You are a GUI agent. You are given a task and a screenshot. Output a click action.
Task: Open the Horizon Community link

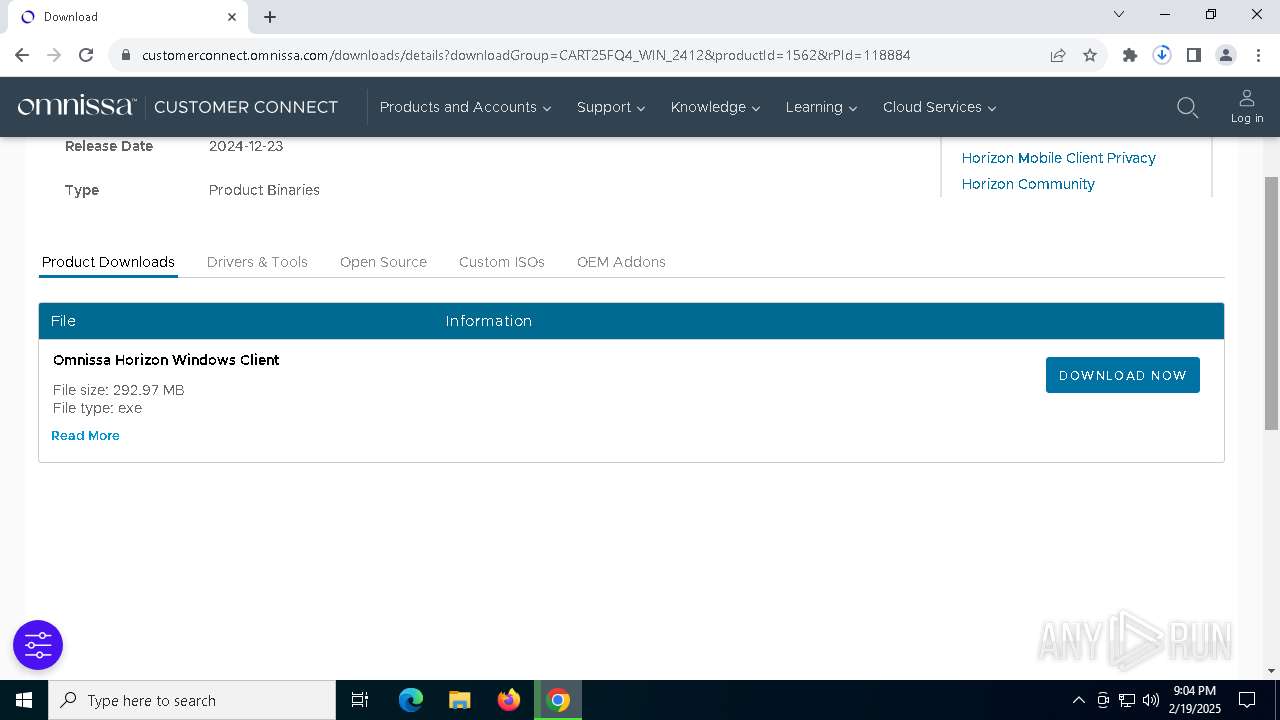click(x=1028, y=184)
